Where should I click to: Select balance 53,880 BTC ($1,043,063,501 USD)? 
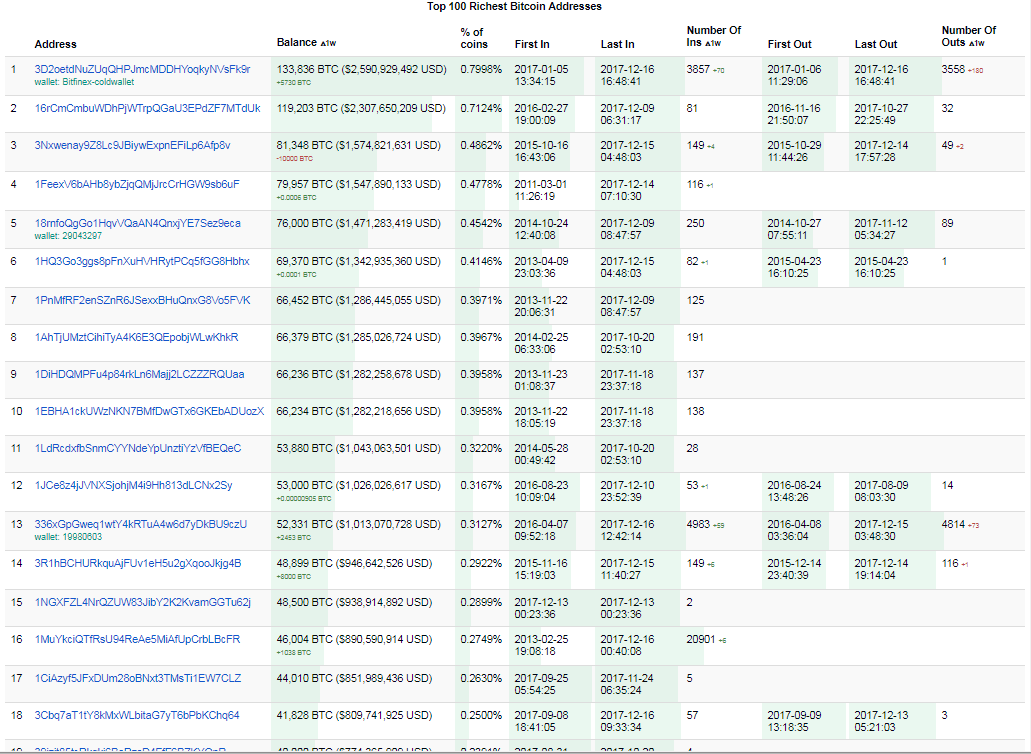pos(358,448)
